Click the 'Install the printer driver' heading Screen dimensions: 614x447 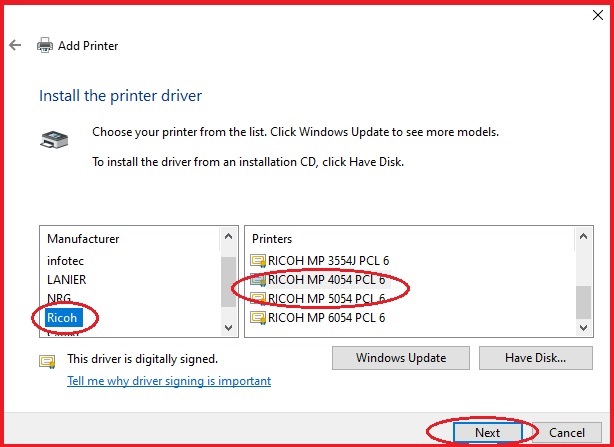(120, 96)
